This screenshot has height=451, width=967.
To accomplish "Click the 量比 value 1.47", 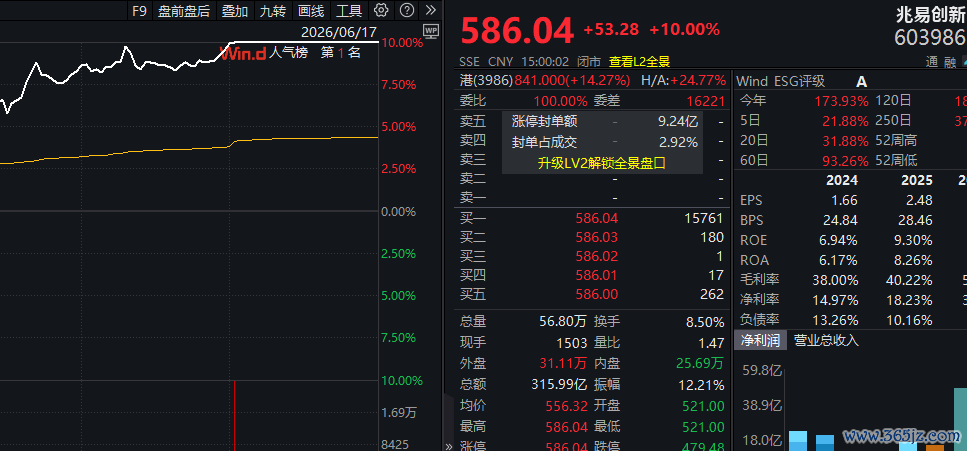I will click(712, 342).
